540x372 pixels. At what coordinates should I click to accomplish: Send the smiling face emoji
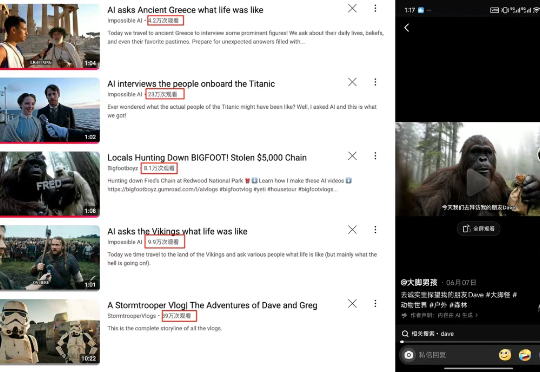pyautogui.click(x=505, y=355)
